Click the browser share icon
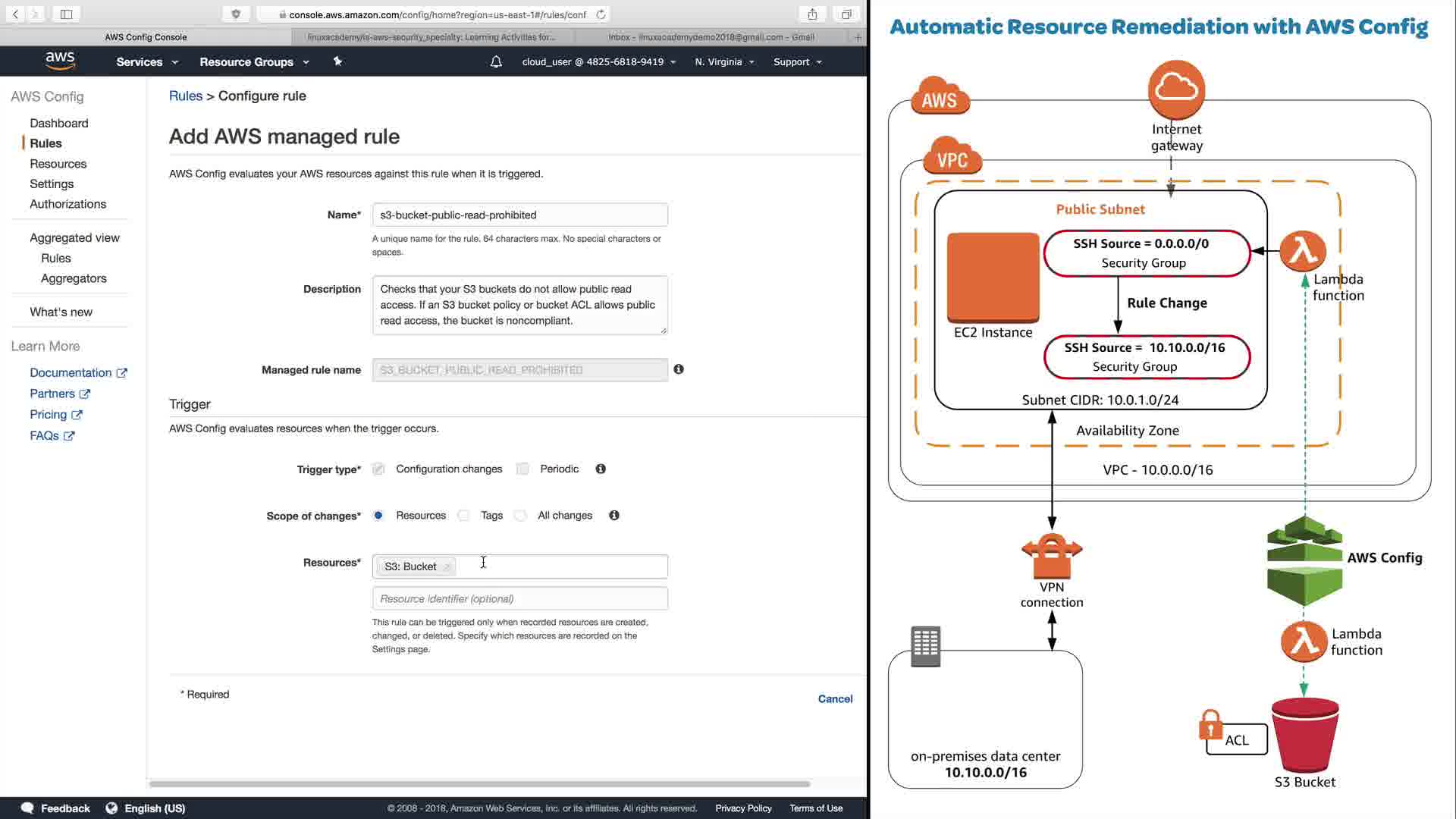The width and height of the screenshot is (1456, 819). click(812, 14)
